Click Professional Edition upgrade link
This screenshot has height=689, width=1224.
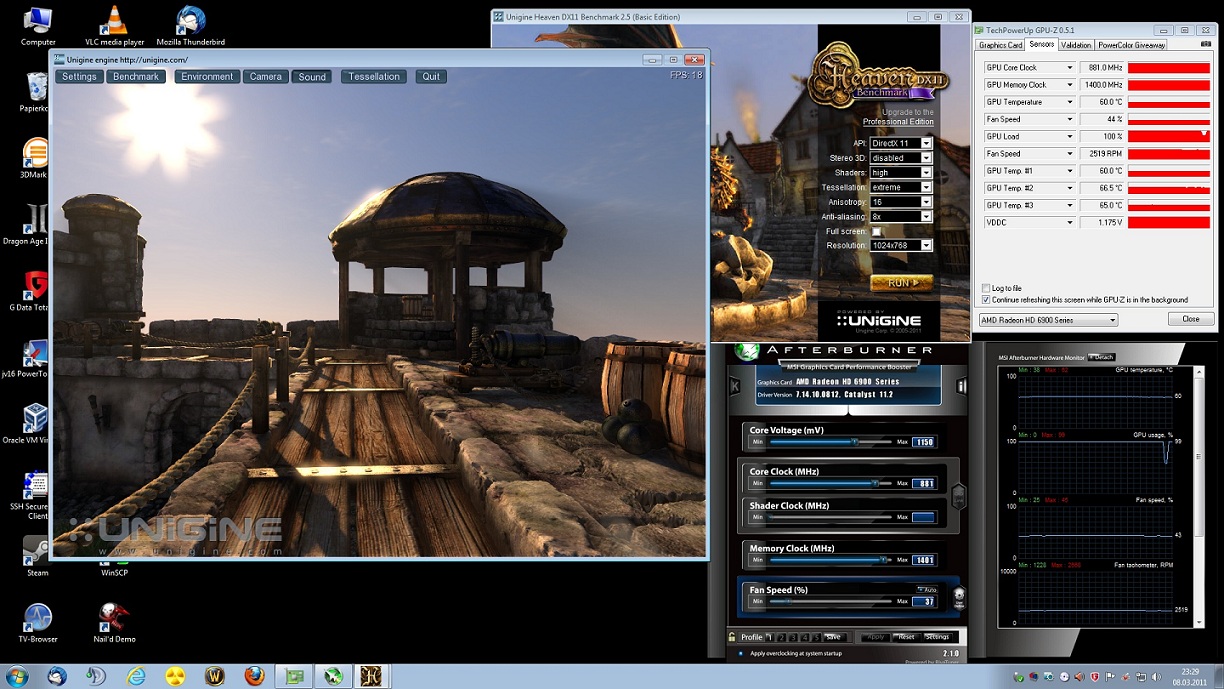click(898, 122)
